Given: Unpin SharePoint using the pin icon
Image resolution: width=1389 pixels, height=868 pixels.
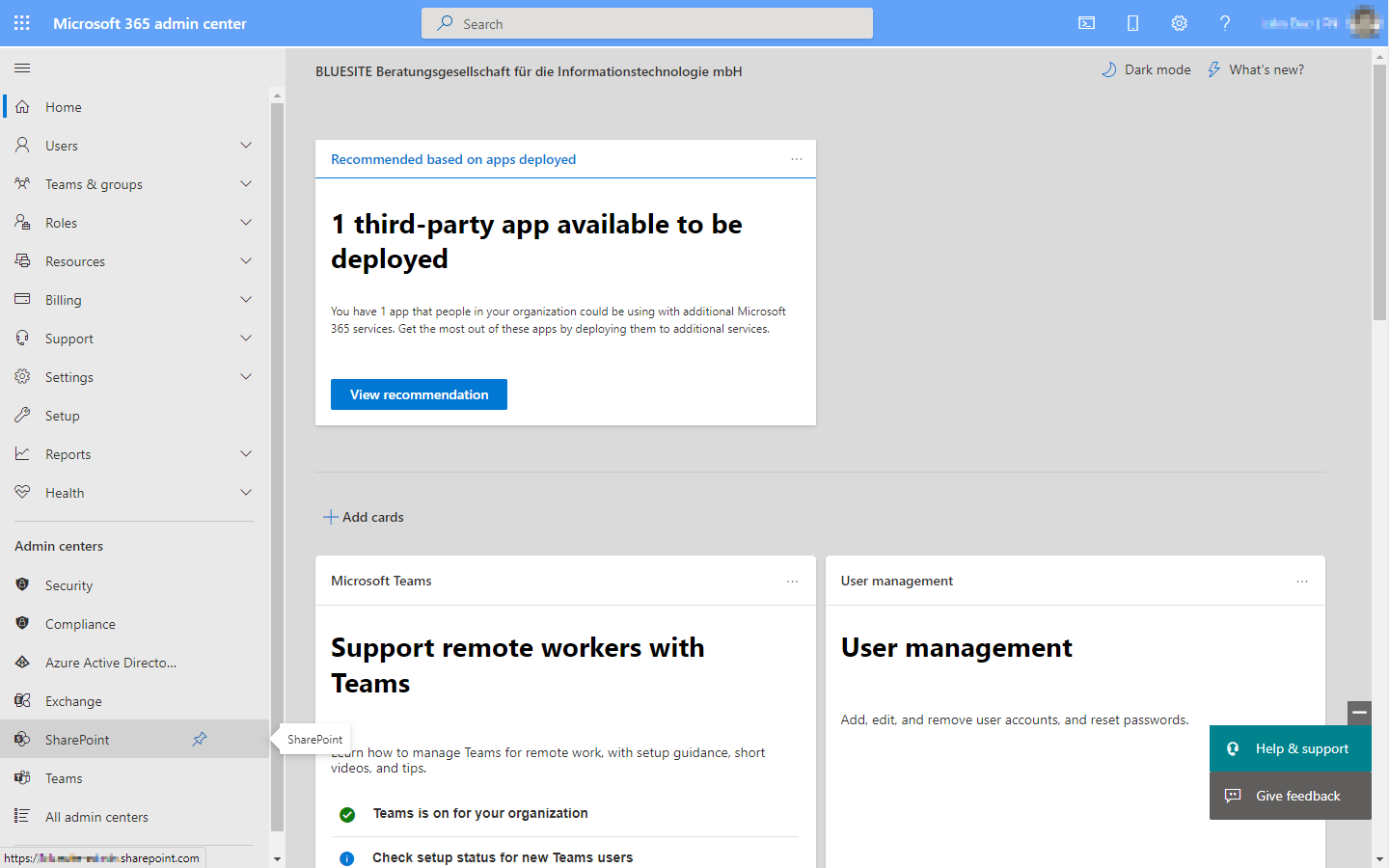Looking at the screenshot, I should pos(200,740).
